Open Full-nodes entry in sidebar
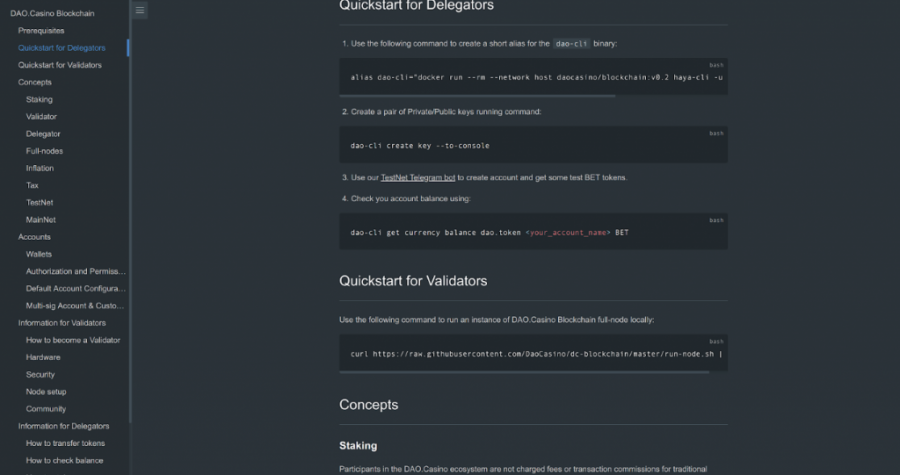This screenshot has height=475, width=900. click(44, 151)
